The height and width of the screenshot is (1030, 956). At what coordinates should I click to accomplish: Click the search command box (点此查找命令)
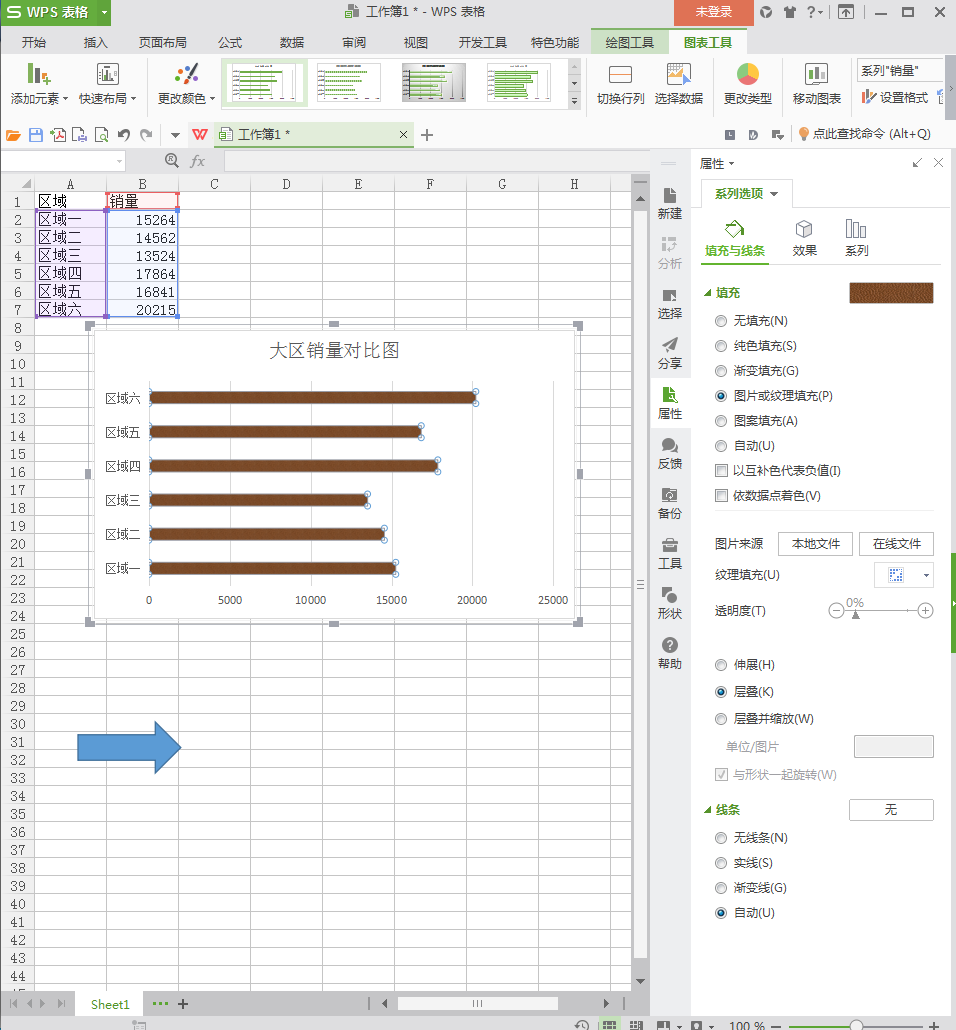point(865,134)
